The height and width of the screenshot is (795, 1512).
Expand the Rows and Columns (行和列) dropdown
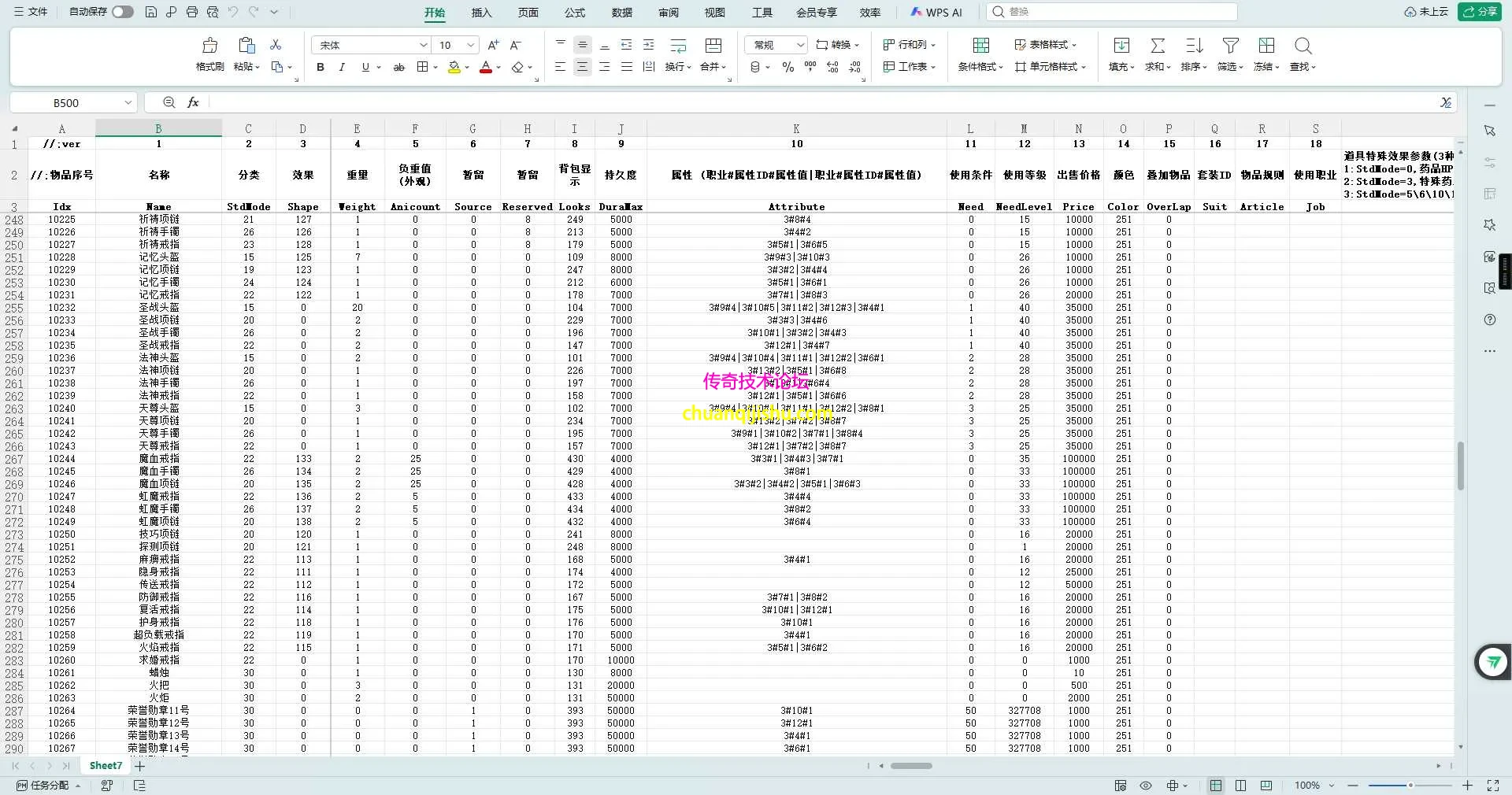[x=933, y=45]
